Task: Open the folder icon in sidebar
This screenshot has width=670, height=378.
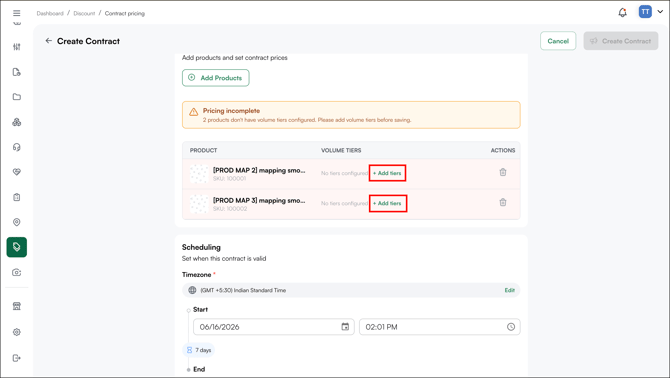Action: pyautogui.click(x=17, y=97)
